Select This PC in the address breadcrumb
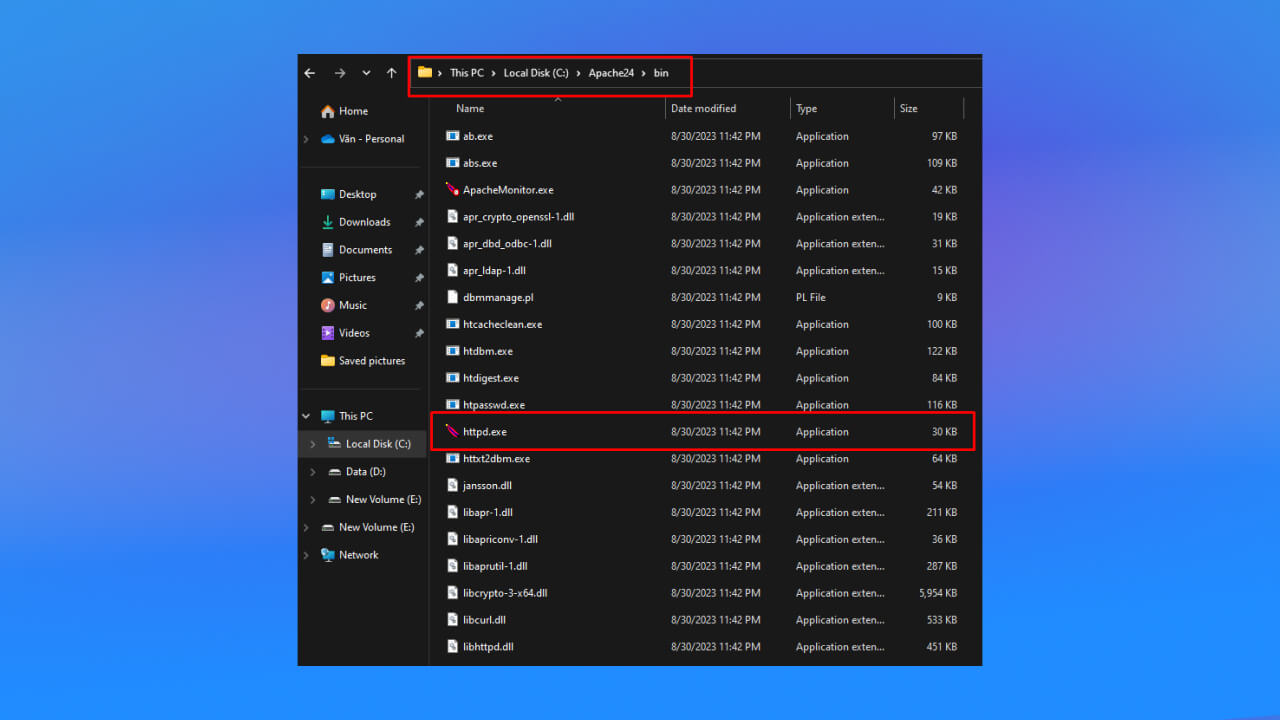1280x720 pixels. pos(466,73)
